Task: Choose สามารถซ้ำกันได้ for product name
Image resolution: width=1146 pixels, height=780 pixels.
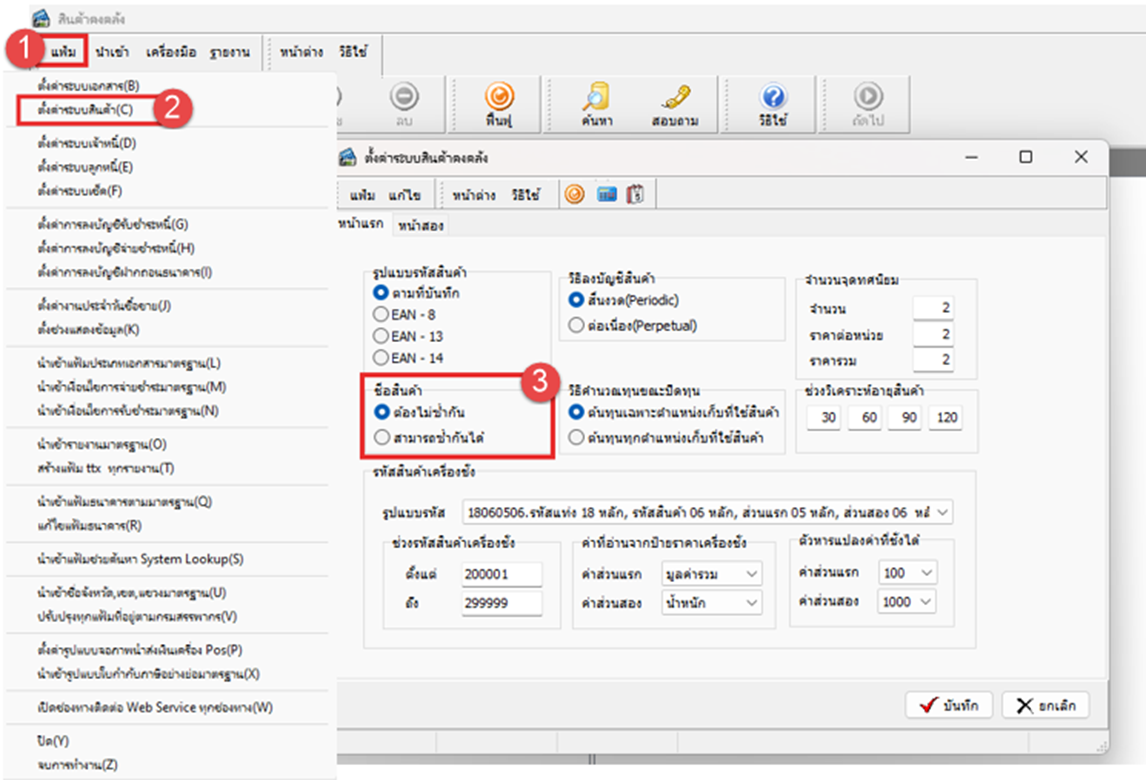Action: (381, 437)
